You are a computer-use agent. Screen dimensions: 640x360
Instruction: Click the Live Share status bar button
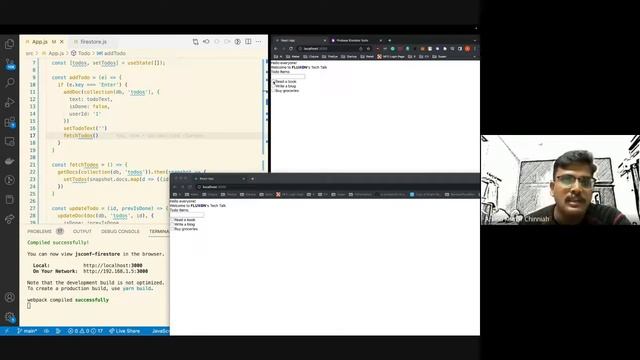point(124,331)
